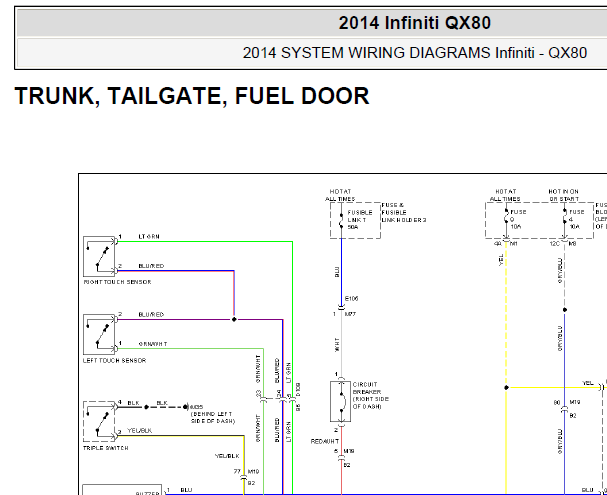Click the 'FUSE 4 10A' text
The height and width of the screenshot is (495, 607).
(576, 219)
